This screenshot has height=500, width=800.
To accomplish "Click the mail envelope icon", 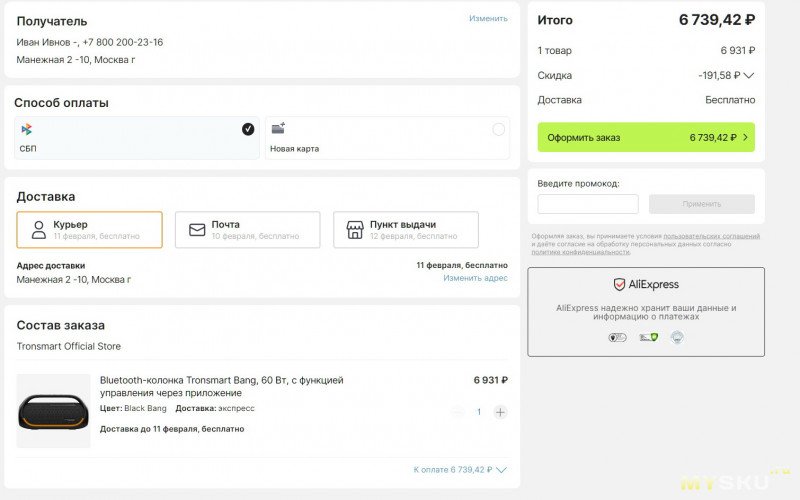I will pyautogui.click(x=197, y=230).
